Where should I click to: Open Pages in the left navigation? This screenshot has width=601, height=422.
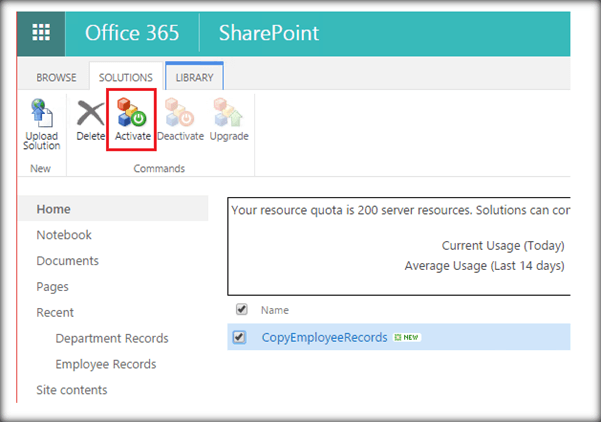pos(53,287)
